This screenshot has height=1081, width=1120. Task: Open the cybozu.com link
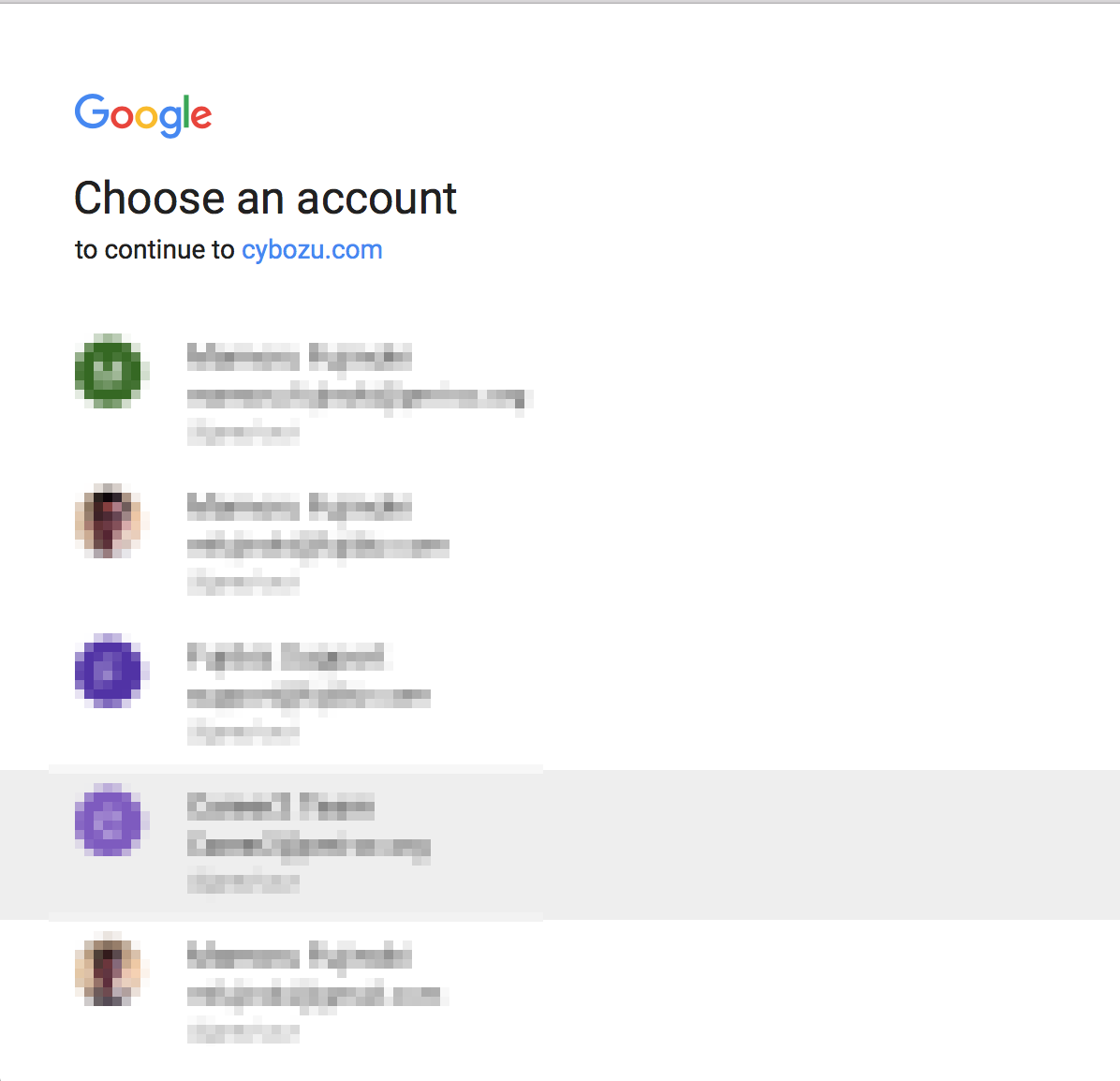(x=312, y=250)
